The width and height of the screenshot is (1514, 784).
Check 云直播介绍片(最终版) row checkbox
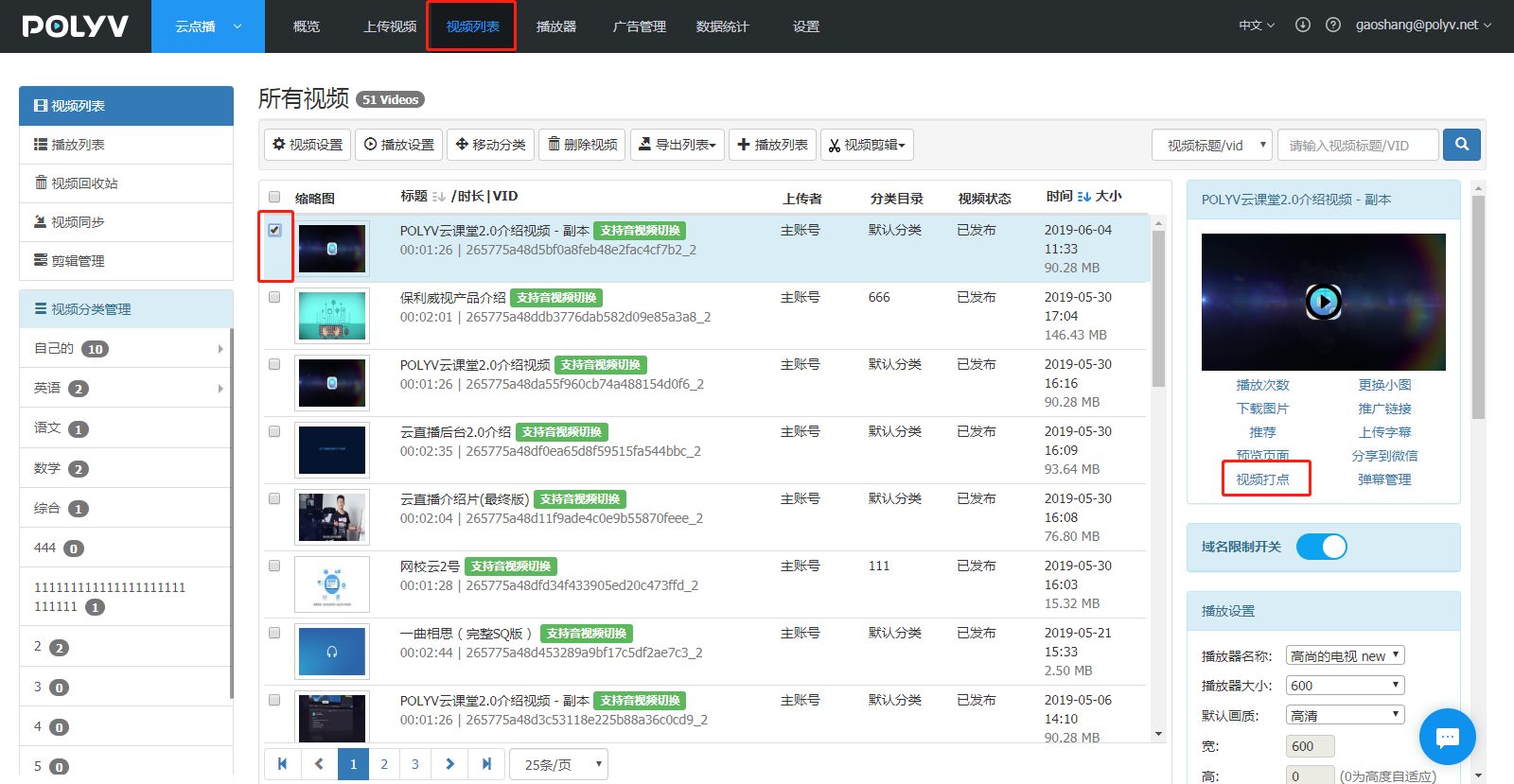tap(274, 498)
